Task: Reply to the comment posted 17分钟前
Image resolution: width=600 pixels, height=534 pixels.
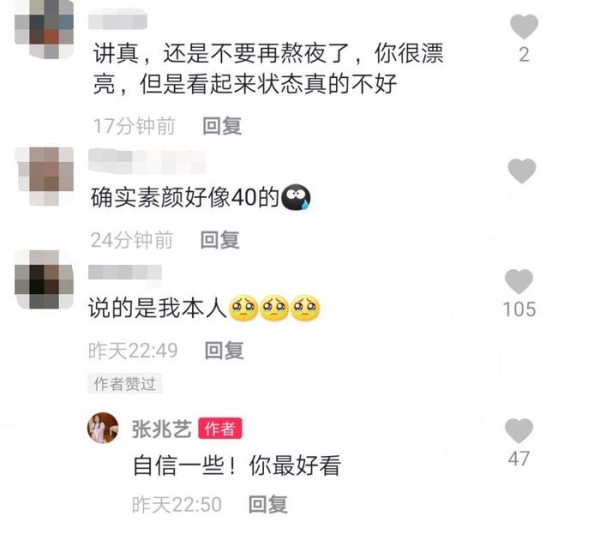Action: (222, 126)
